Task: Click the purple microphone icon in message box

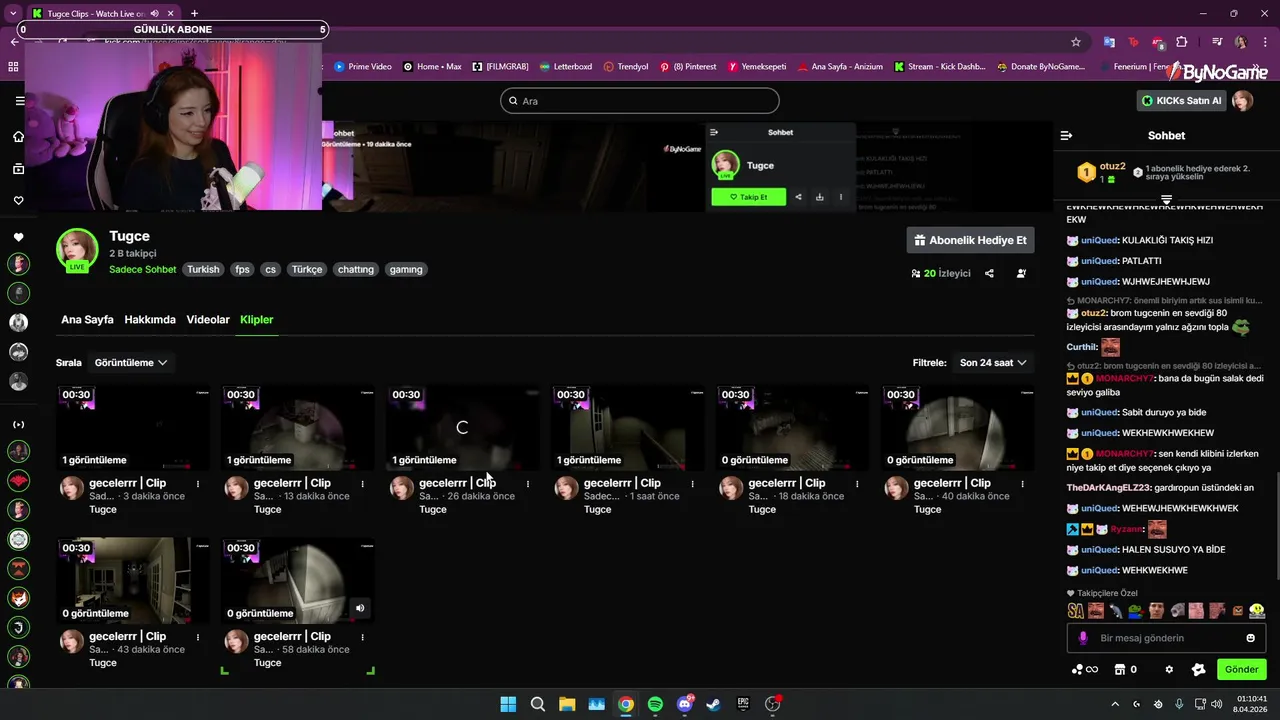Action: pos(1083,638)
